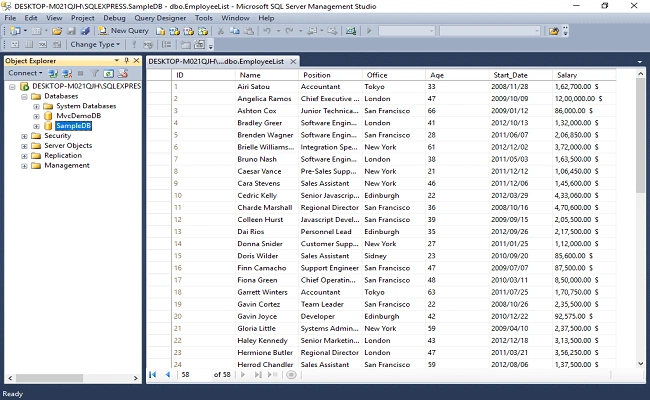Click the Start_Date column header

(x=520, y=75)
